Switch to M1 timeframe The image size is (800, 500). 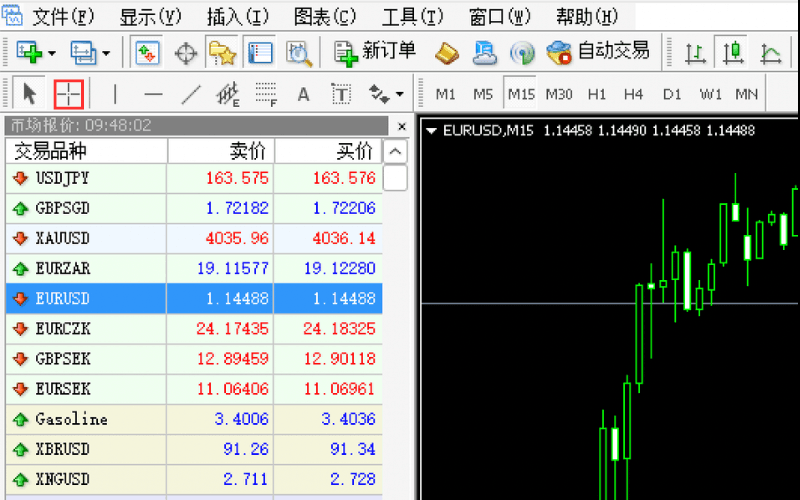[445, 94]
